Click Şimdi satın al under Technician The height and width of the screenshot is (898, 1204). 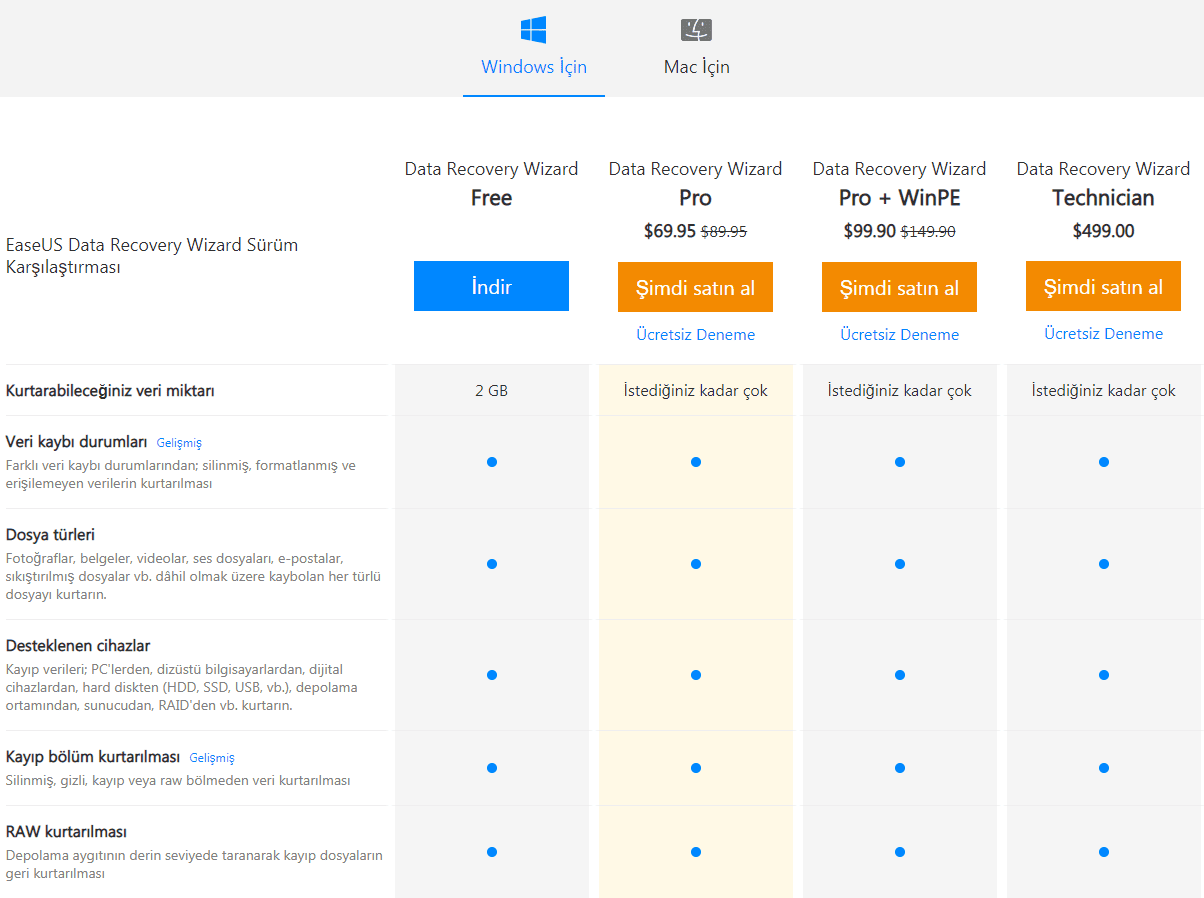click(1103, 287)
